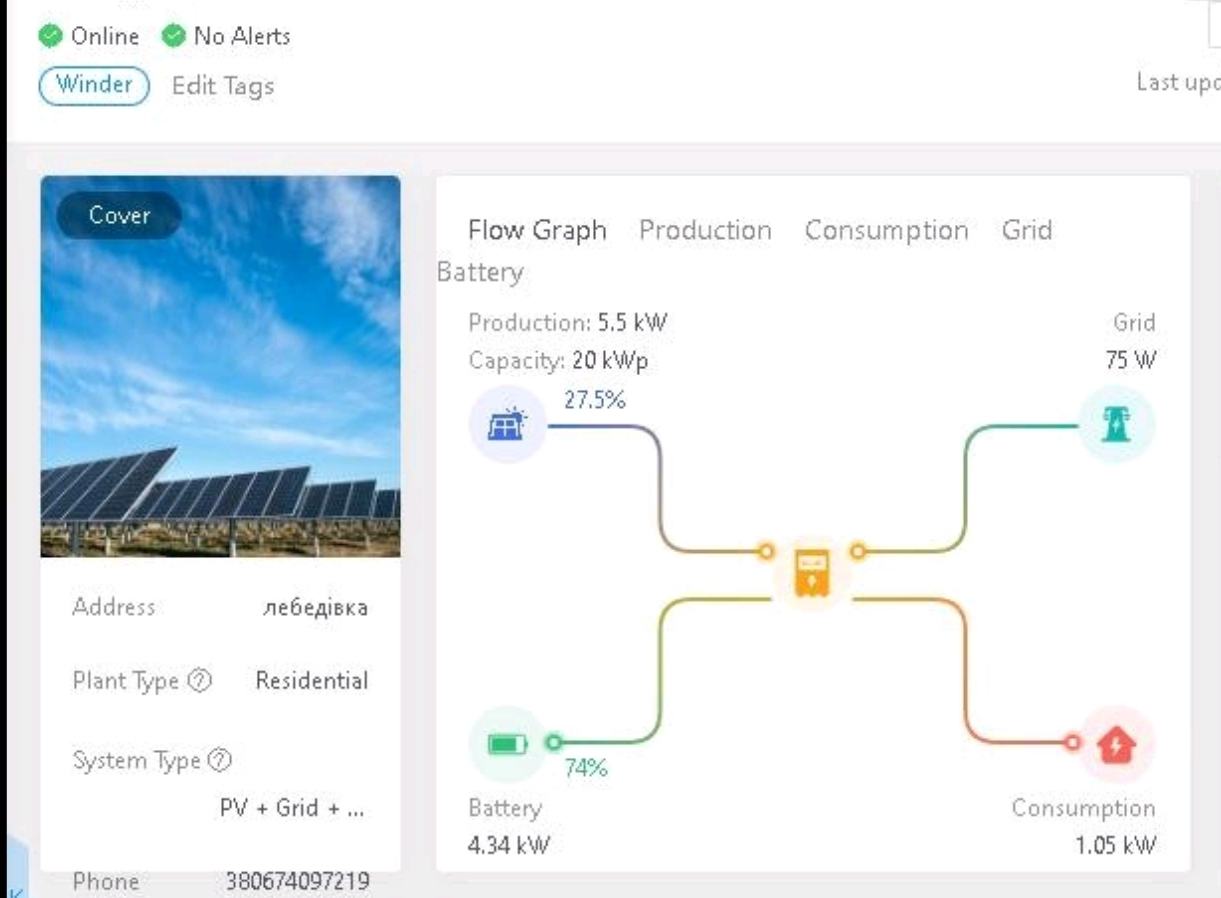This screenshot has width=1221, height=898.
Task: Click the Edit Tags link
Action: click(x=222, y=86)
